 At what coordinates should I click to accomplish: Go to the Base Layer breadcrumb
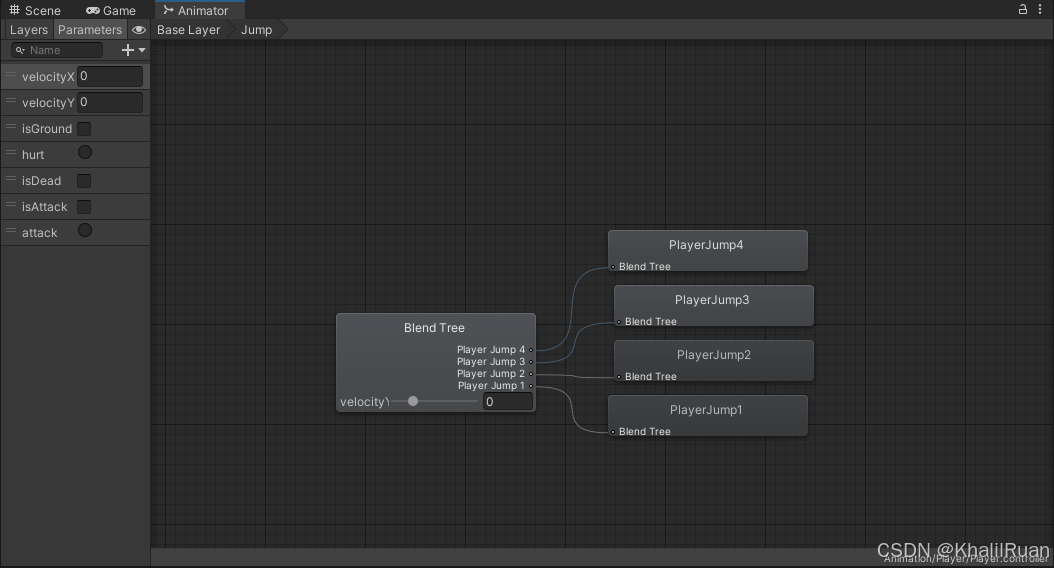coord(188,30)
